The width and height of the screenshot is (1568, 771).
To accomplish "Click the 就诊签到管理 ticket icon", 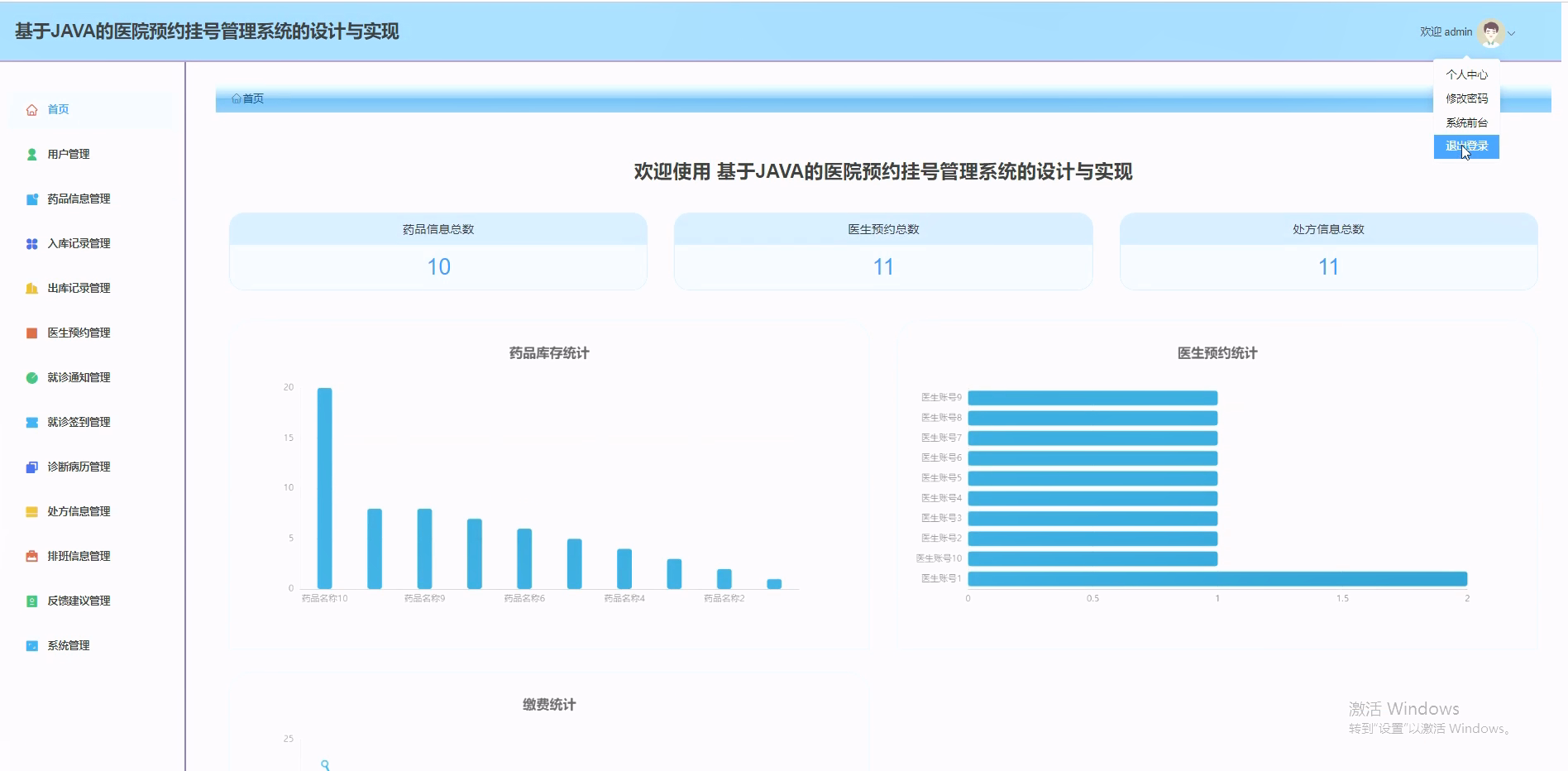I will 31,423.
